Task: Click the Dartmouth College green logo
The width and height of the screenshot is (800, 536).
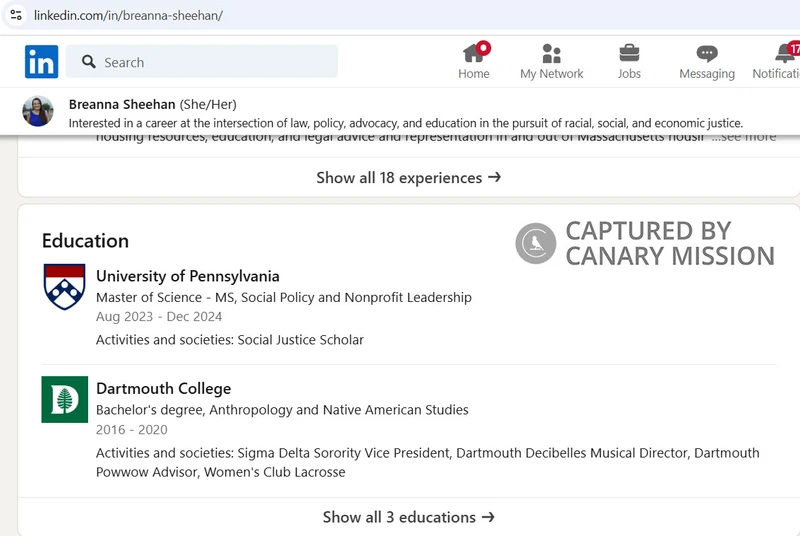Action: click(64, 399)
